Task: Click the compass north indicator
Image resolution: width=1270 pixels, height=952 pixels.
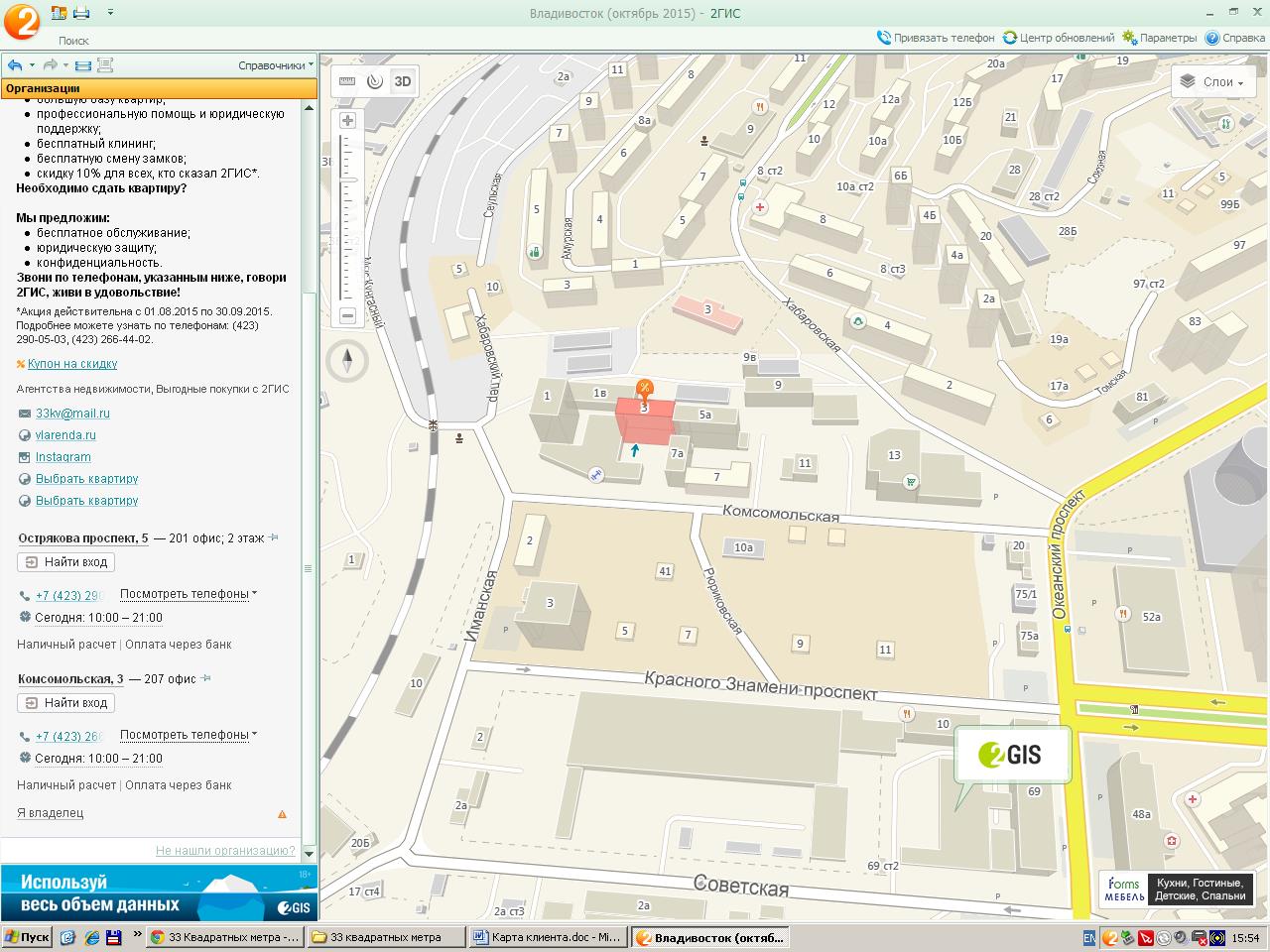Action: [x=347, y=361]
